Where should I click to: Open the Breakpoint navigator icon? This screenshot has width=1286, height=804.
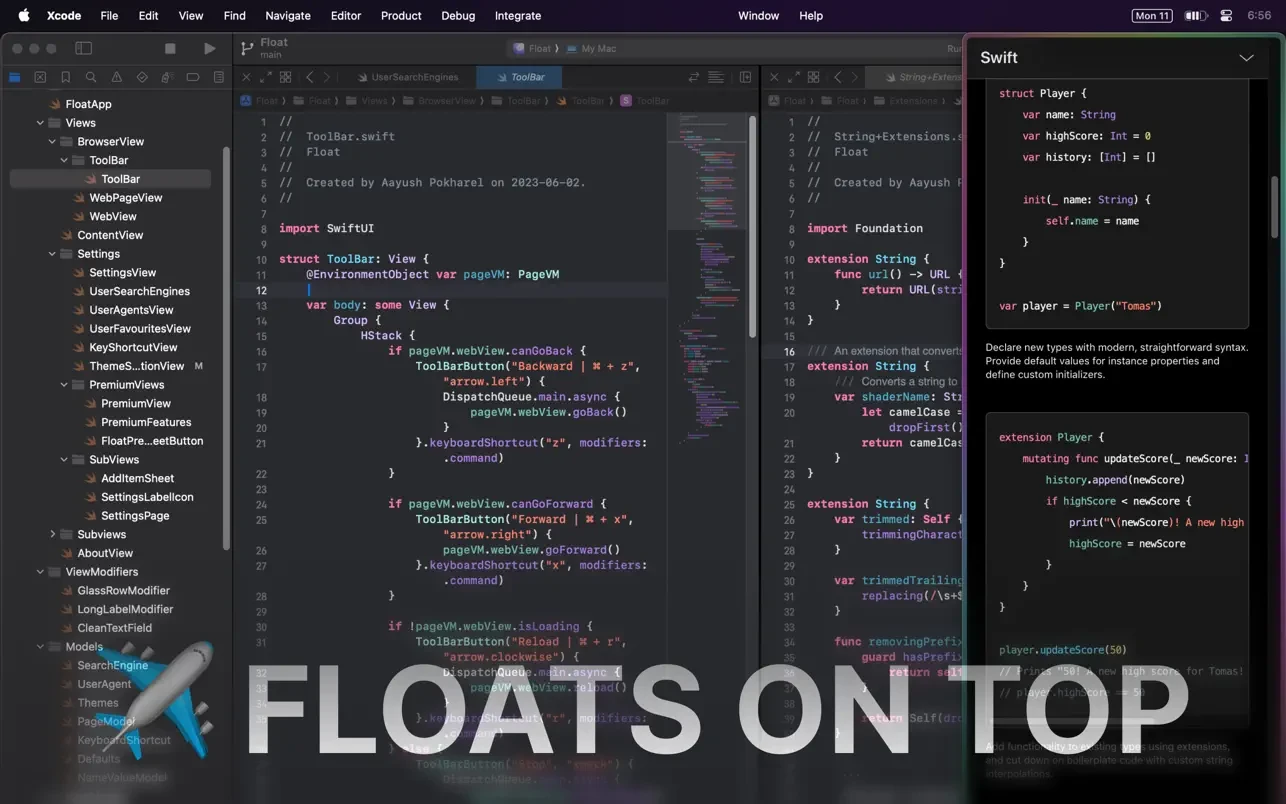pyautogui.click(x=193, y=77)
